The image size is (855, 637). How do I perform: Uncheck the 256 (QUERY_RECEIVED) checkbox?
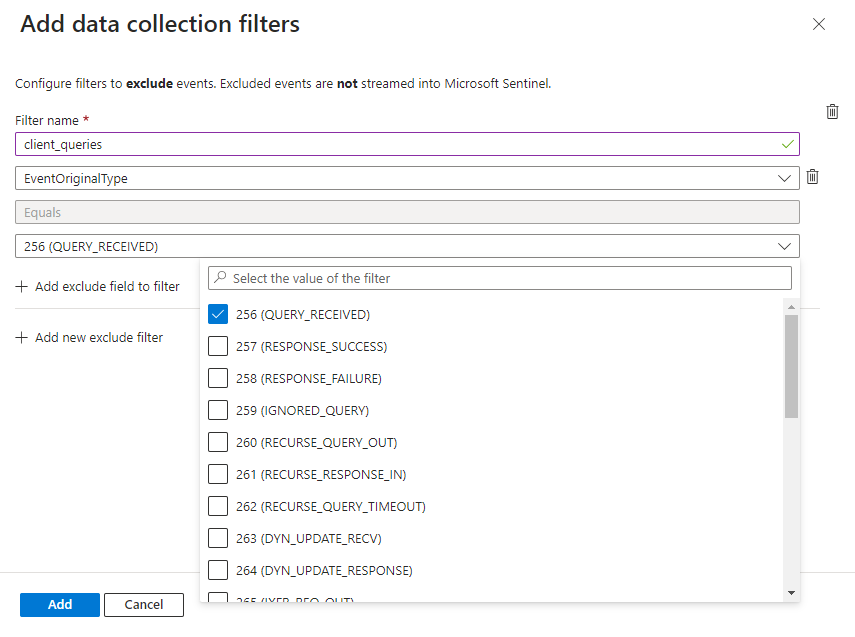(217, 313)
